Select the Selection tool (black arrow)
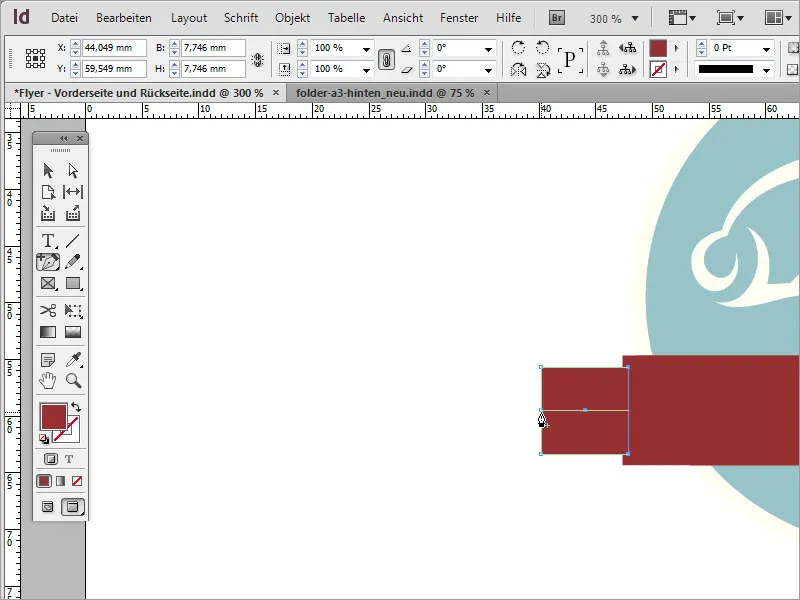 click(x=48, y=170)
